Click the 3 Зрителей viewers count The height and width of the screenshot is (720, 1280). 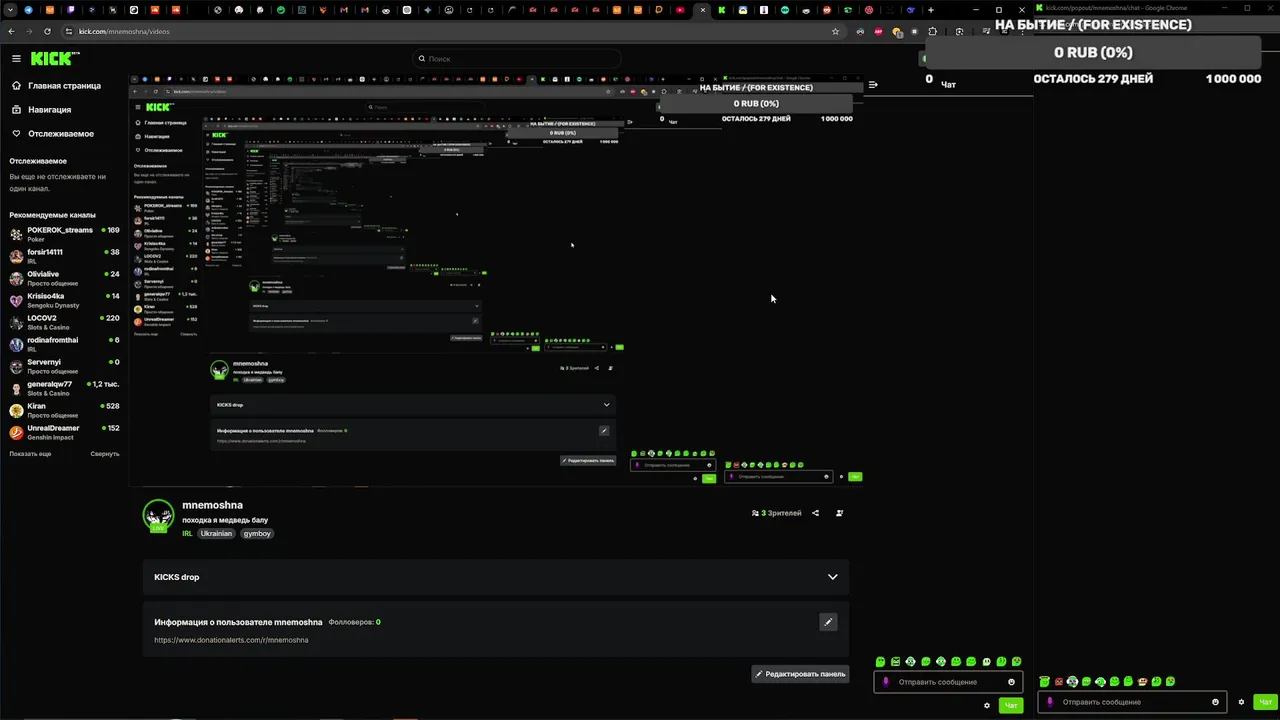tap(777, 513)
